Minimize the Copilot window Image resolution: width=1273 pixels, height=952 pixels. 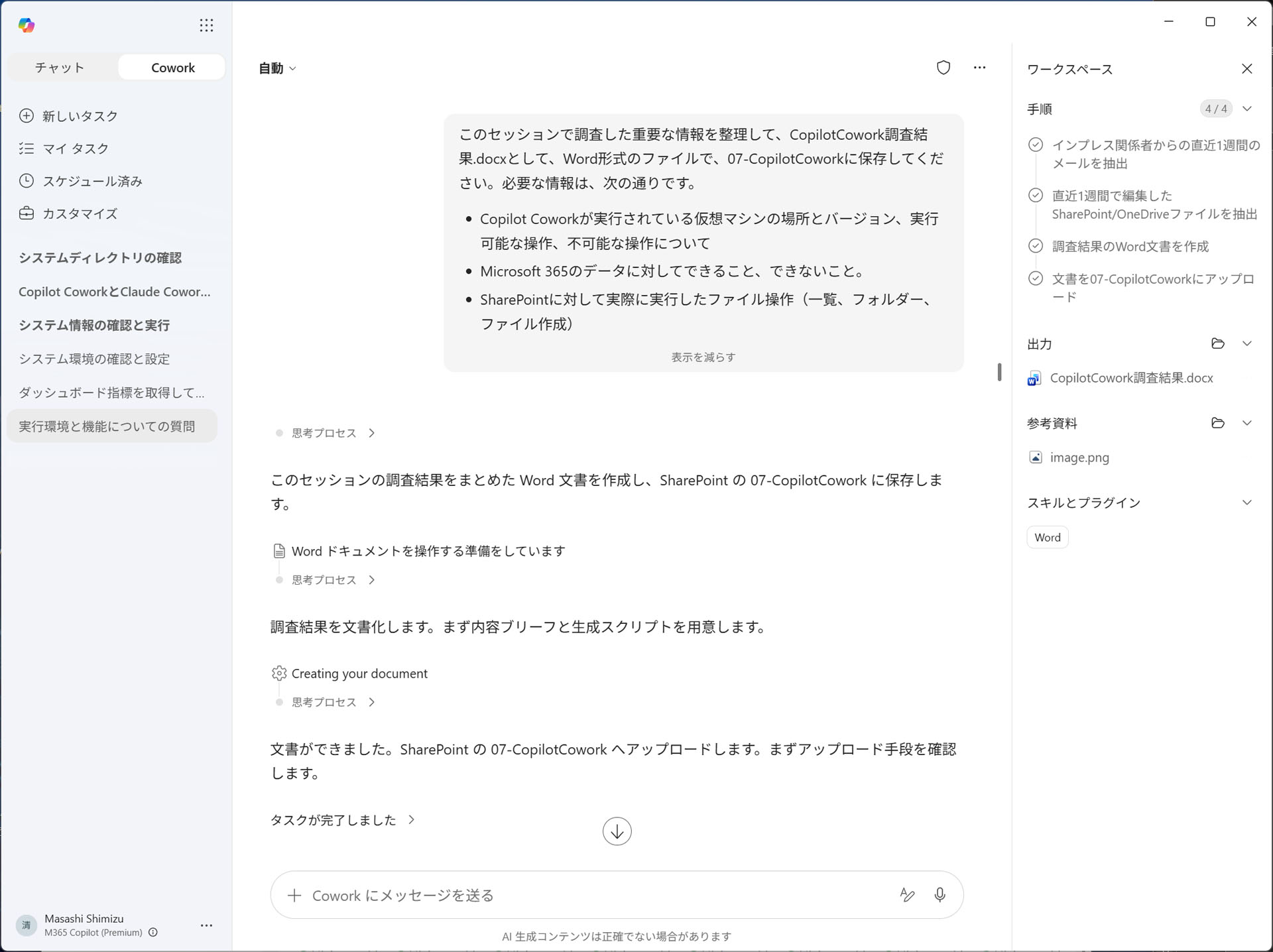tap(1169, 22)
